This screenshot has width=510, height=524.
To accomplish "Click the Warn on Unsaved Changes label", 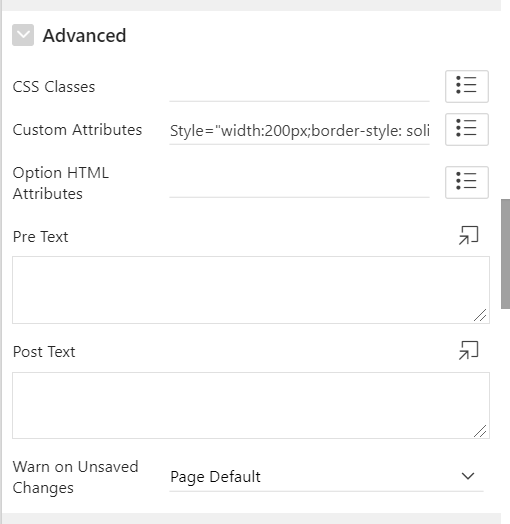I will (x=76, y=477).
